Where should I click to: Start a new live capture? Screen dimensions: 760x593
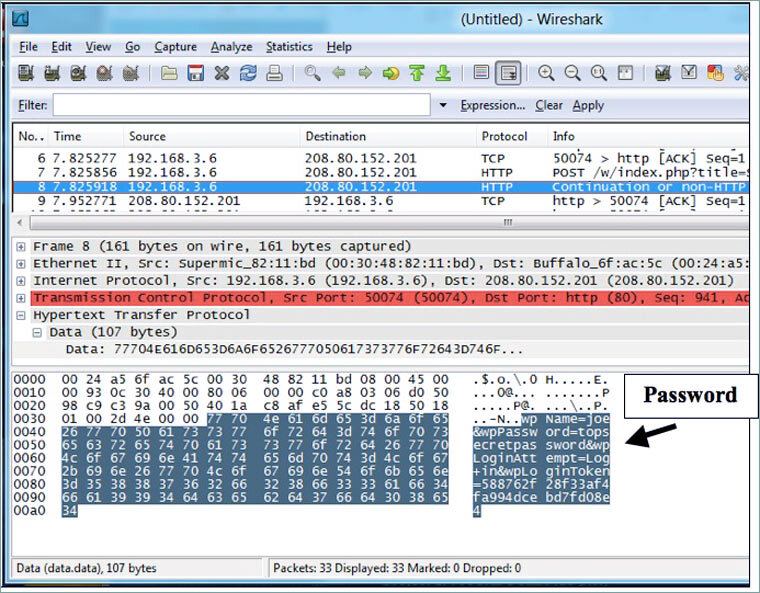click(x=78, y=73)
